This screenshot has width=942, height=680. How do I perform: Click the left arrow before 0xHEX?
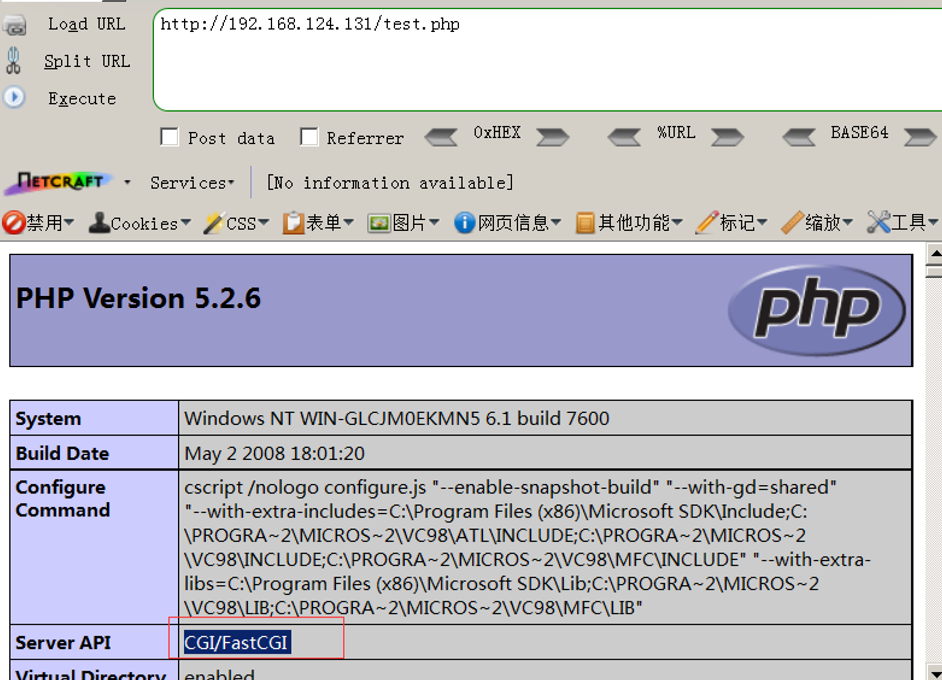[442, 137]
